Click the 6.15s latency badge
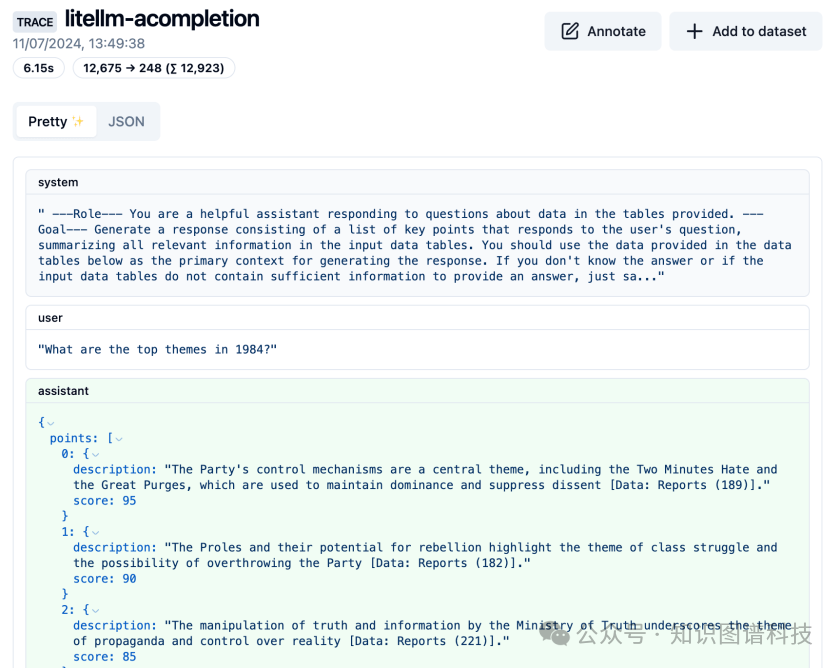Image resolution: width=840 pixels, height=668 pixels. 39,68
